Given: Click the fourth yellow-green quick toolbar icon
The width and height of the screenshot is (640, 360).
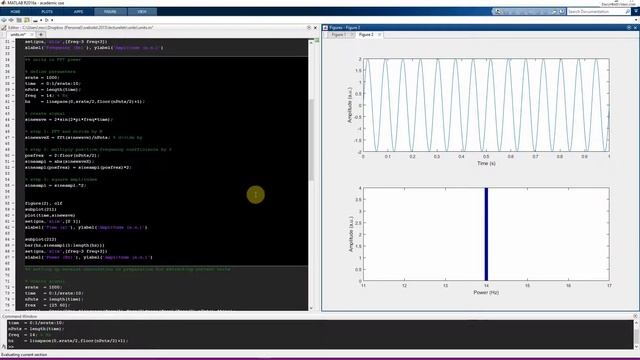Looking at the screenshot, I should (27, 20).
